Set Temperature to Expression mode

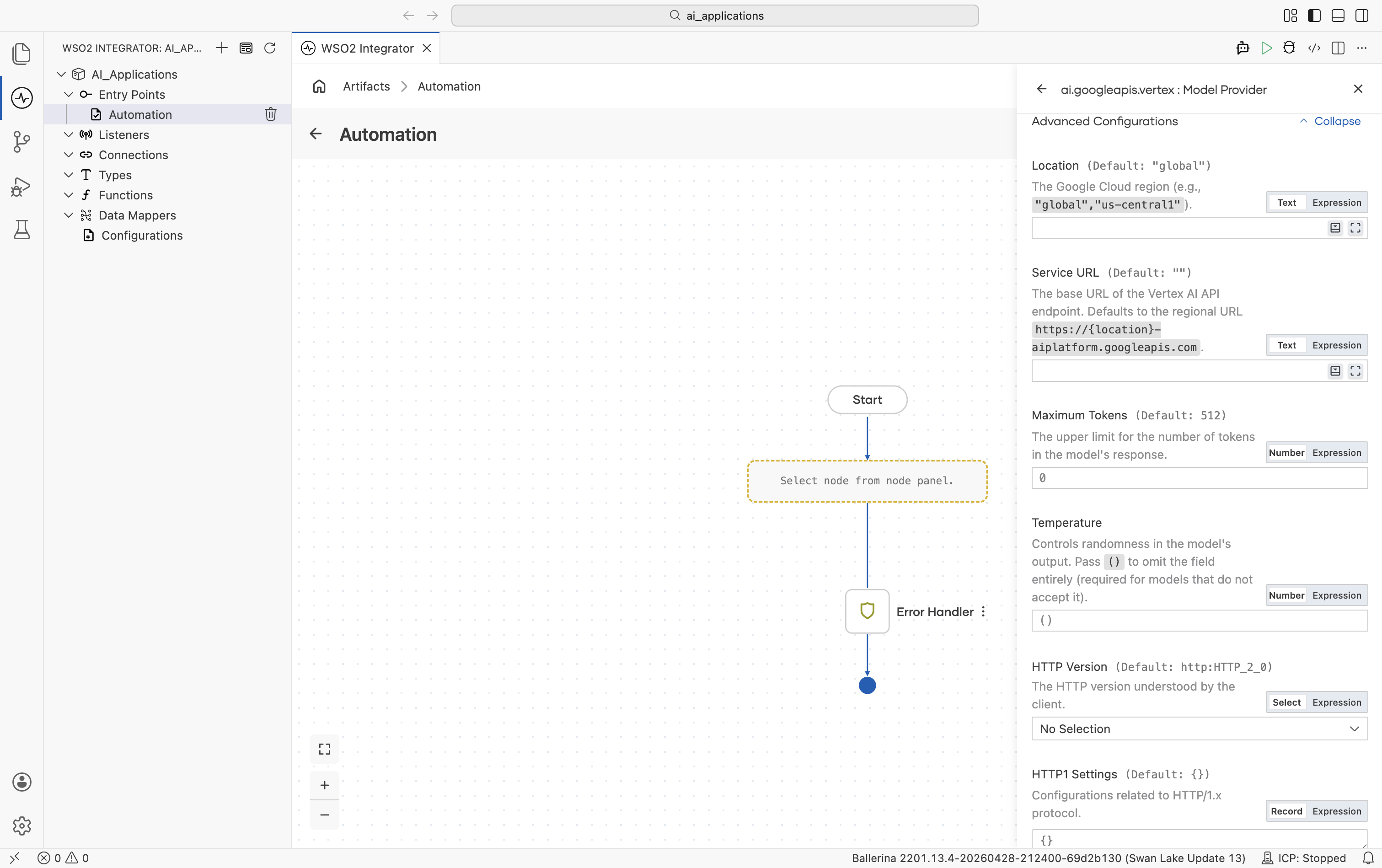point(1337,595)
